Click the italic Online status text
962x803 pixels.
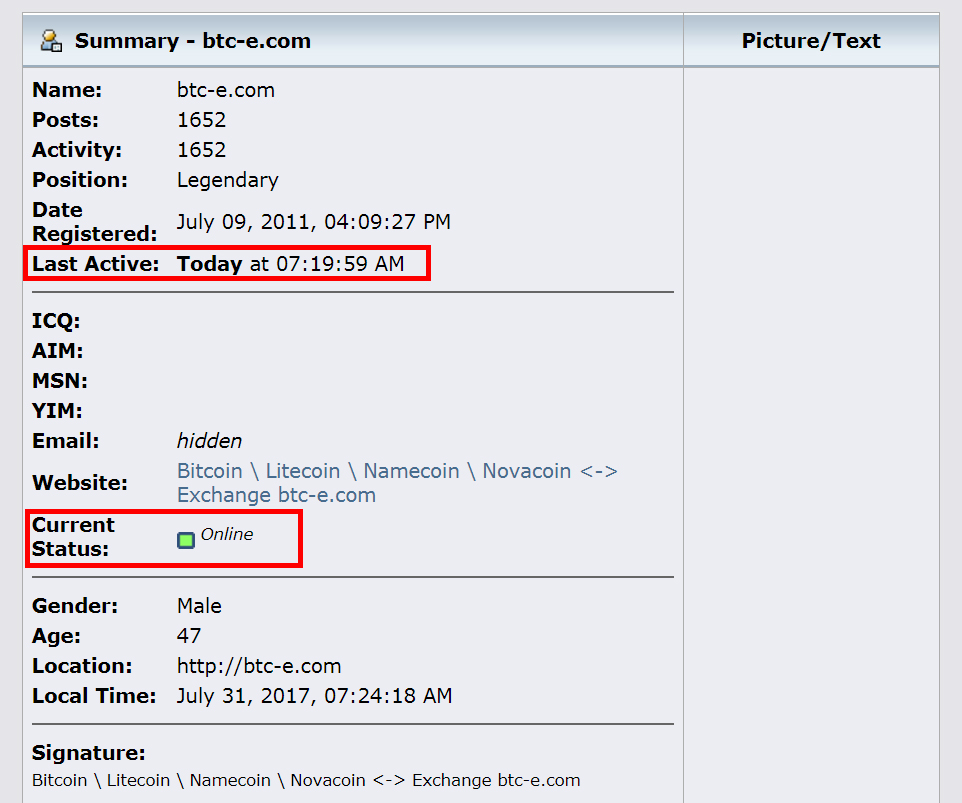point(227,534)
